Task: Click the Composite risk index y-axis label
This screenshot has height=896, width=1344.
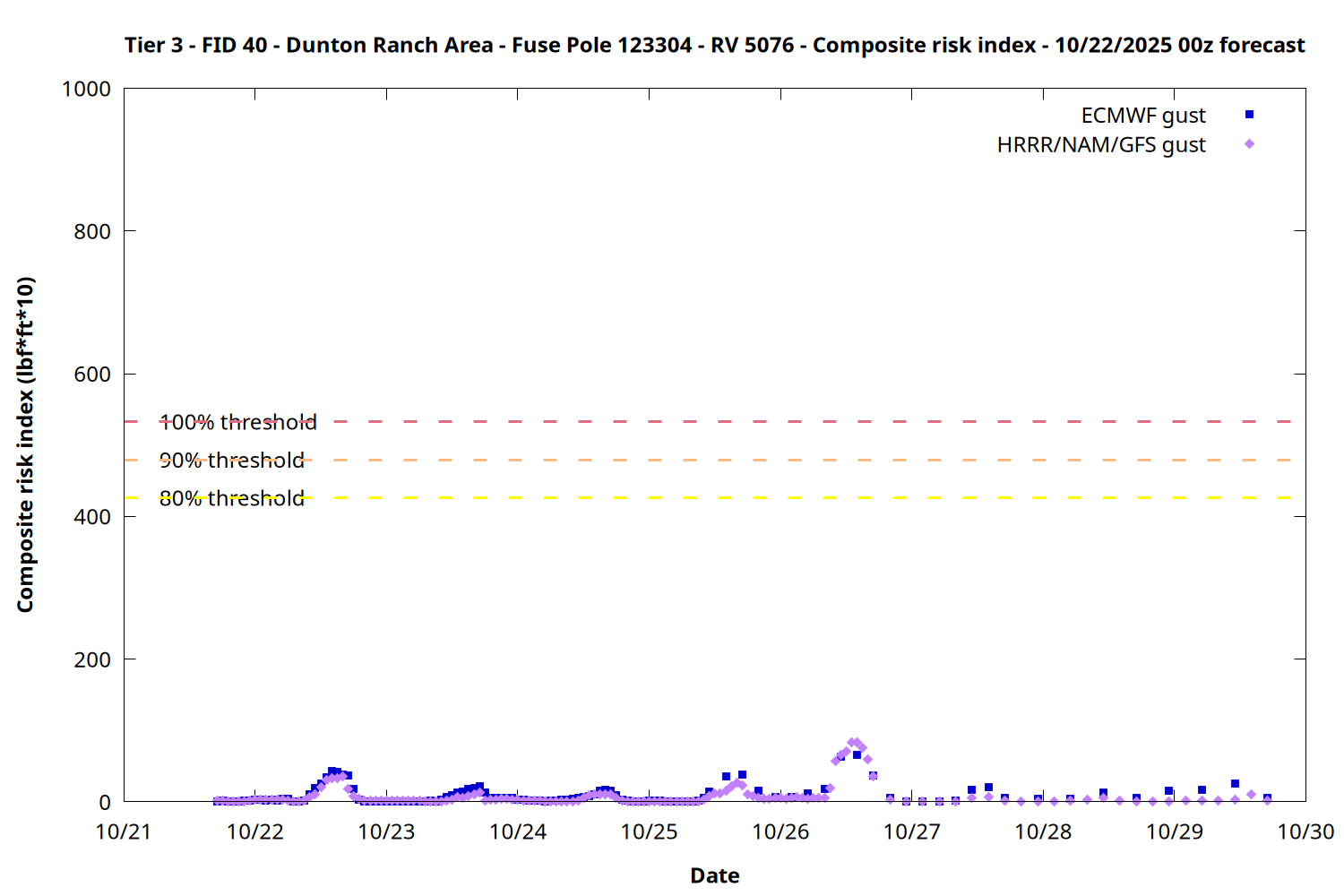Action: coord(25,444)
